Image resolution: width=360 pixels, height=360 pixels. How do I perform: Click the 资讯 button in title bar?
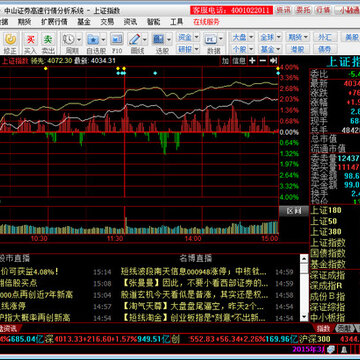283,10
